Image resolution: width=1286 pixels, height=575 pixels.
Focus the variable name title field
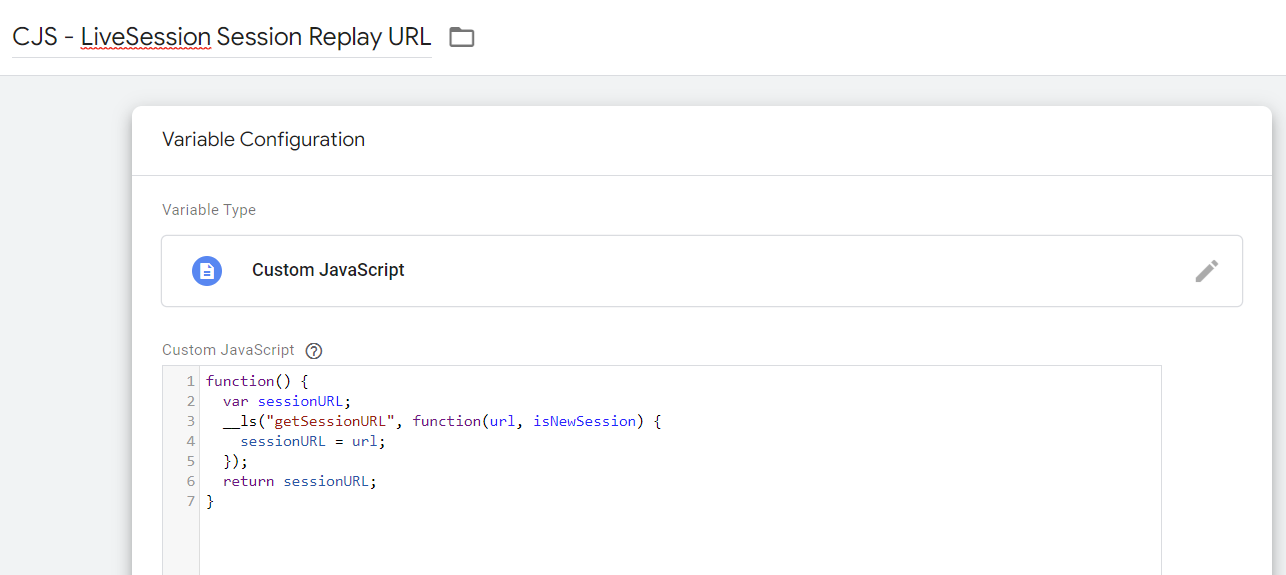221,38
